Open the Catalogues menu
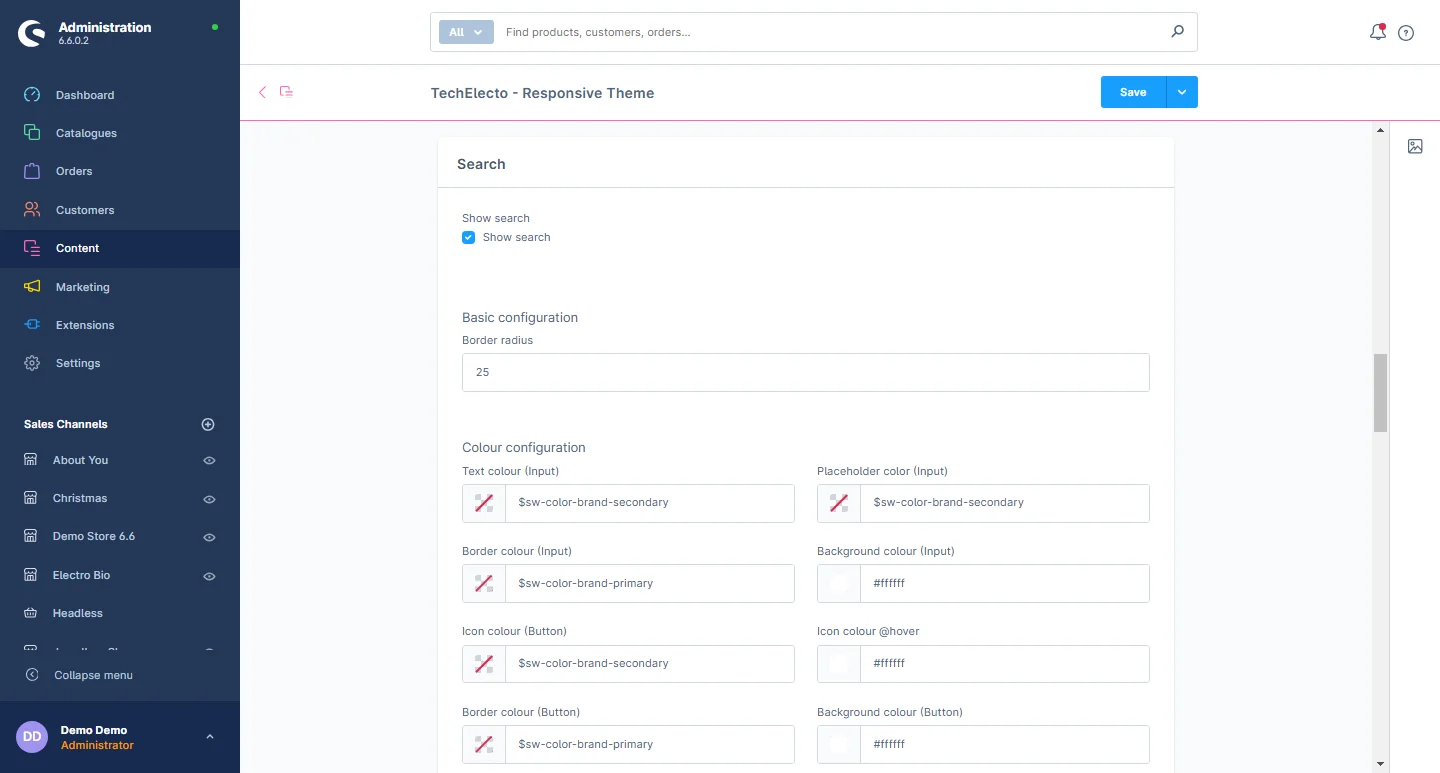The height and width of the screenshot is (773, 1440). 86,133
